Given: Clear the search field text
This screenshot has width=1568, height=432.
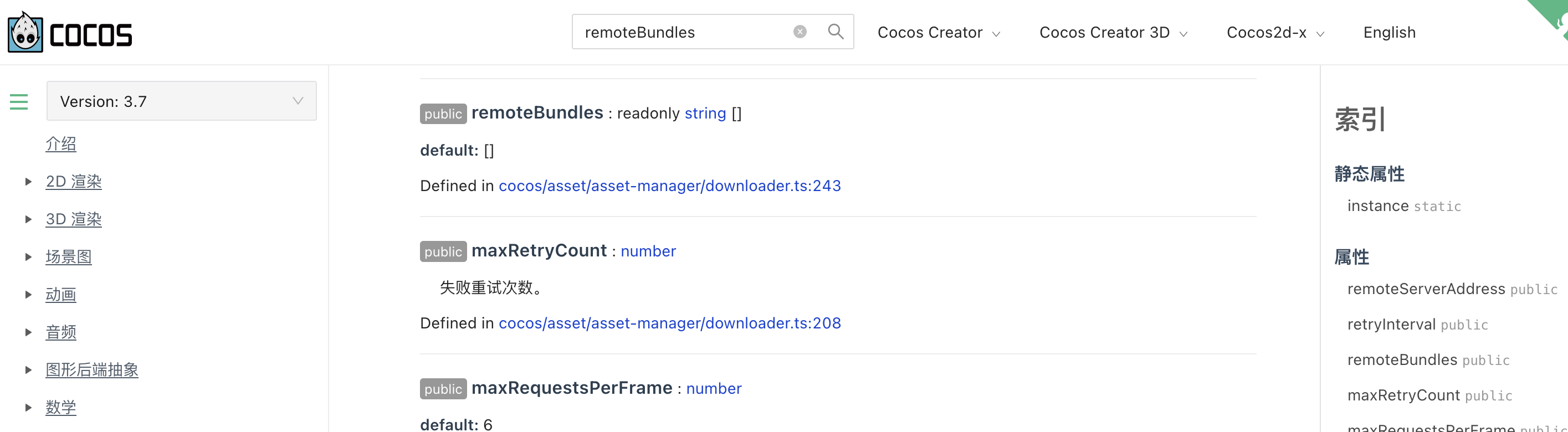Looking at the screenshot, I should 800,32.
